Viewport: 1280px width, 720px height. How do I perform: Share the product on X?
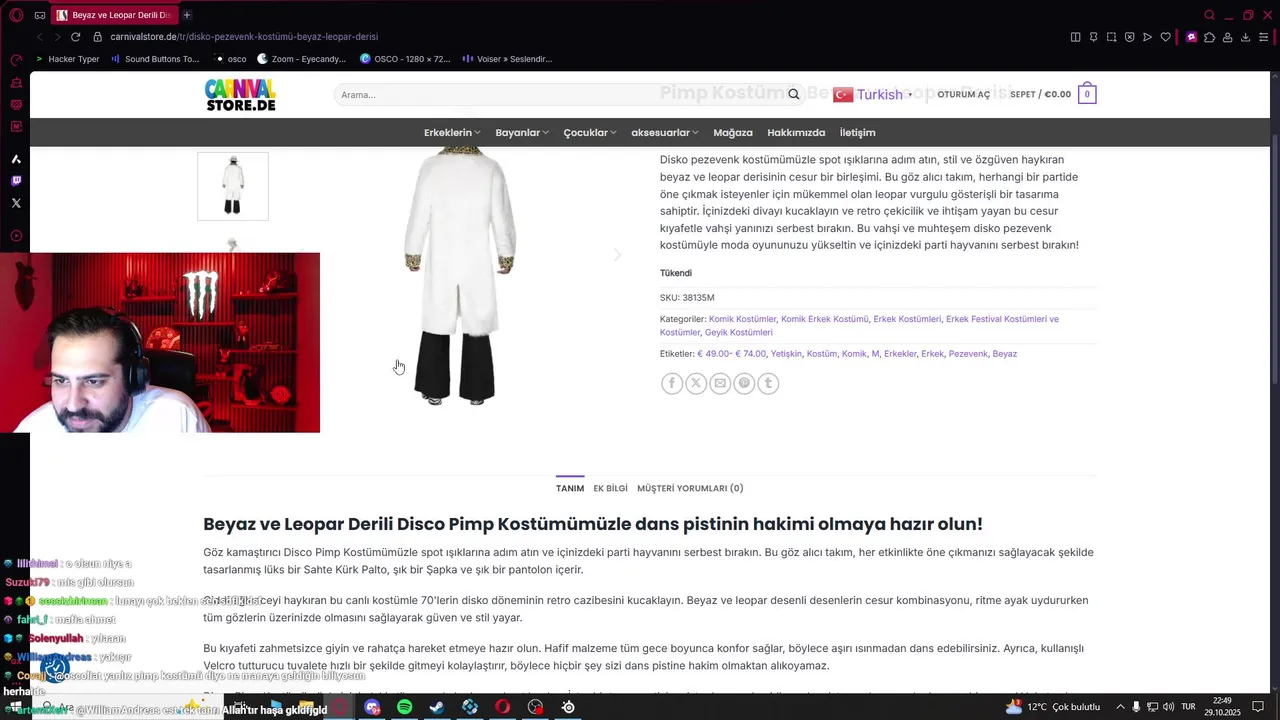coord(696,383)
